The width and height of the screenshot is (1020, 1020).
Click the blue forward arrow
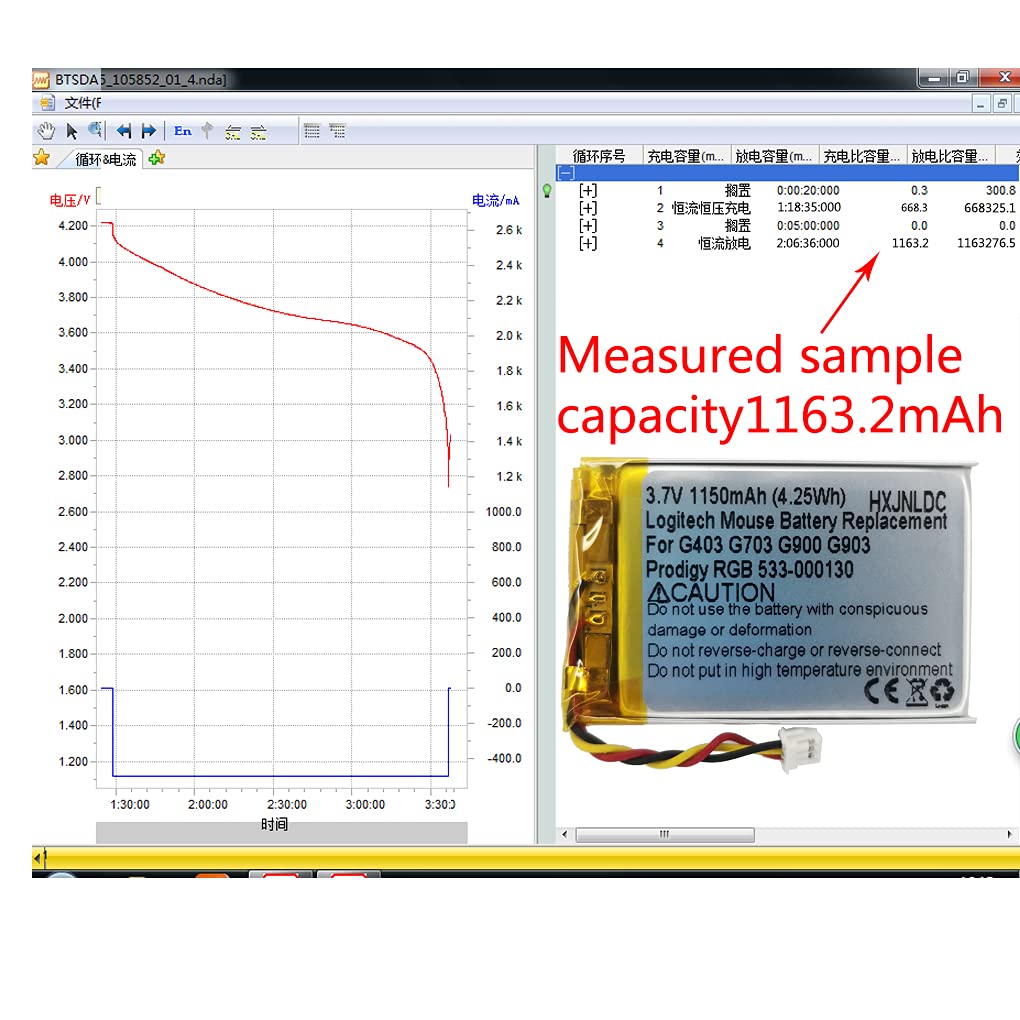tap(149, 130)
